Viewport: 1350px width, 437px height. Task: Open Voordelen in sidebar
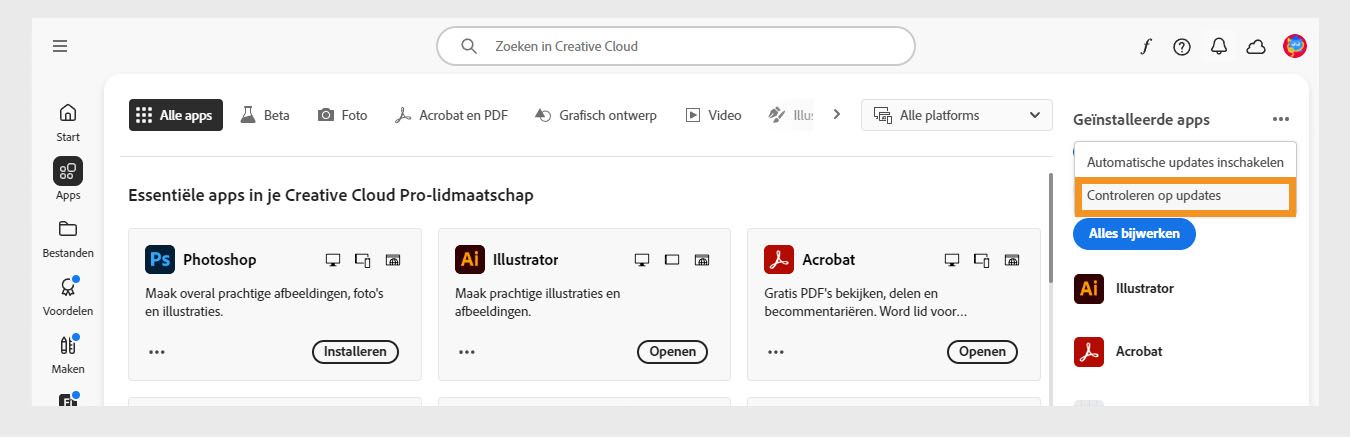coord(68,296)
